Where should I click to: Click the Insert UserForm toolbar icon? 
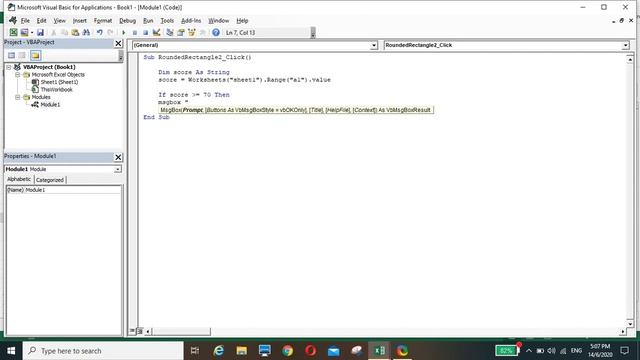24,32
